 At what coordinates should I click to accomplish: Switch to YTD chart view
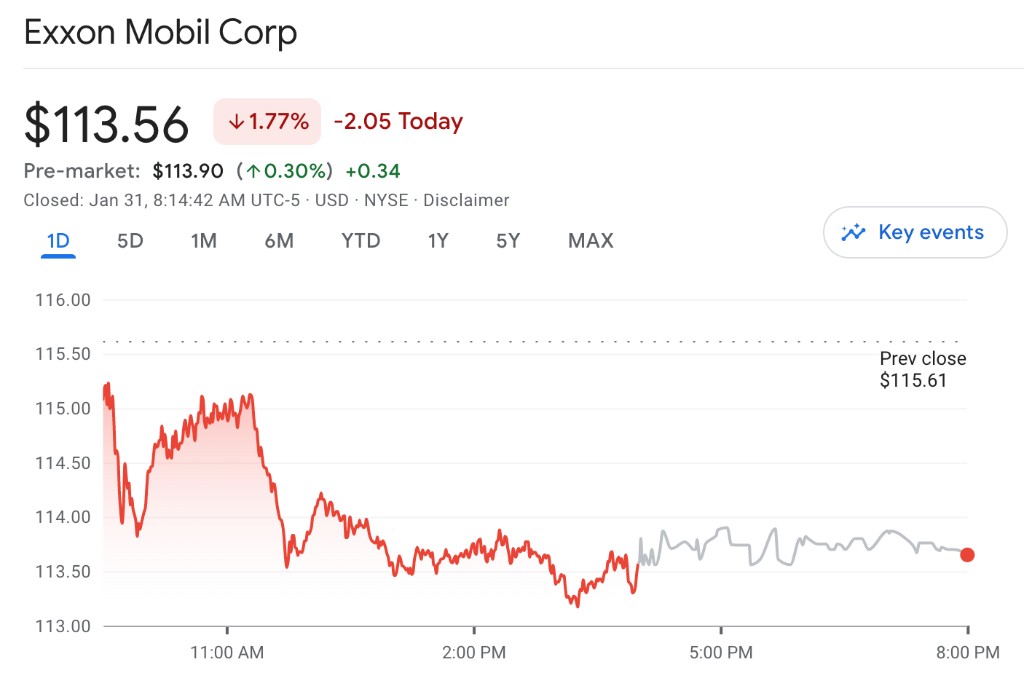(x=360, y=241)
